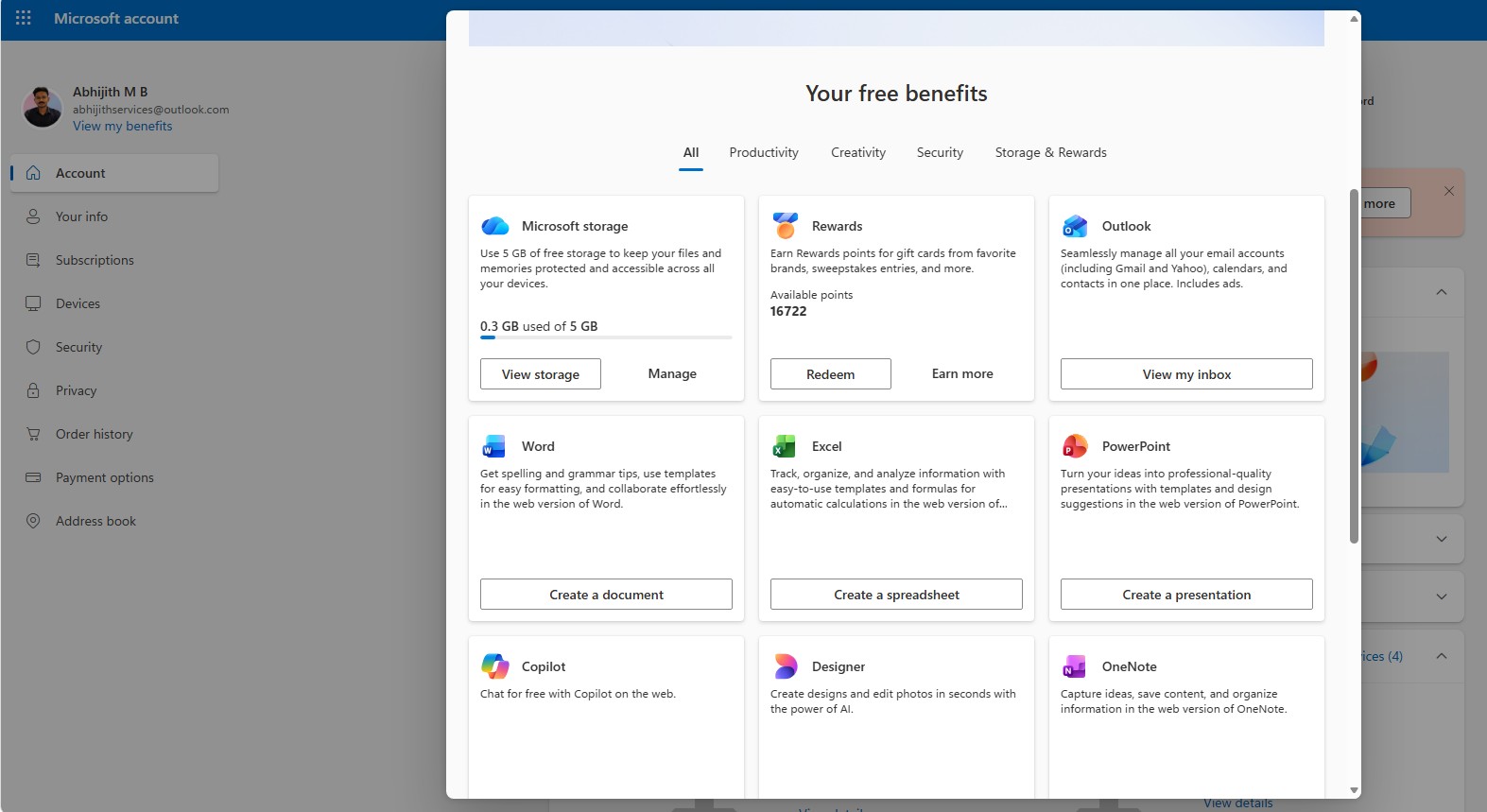Click Manage in Microsoft storage card
Screen dimensions: 1487x812
click(672, 373)
